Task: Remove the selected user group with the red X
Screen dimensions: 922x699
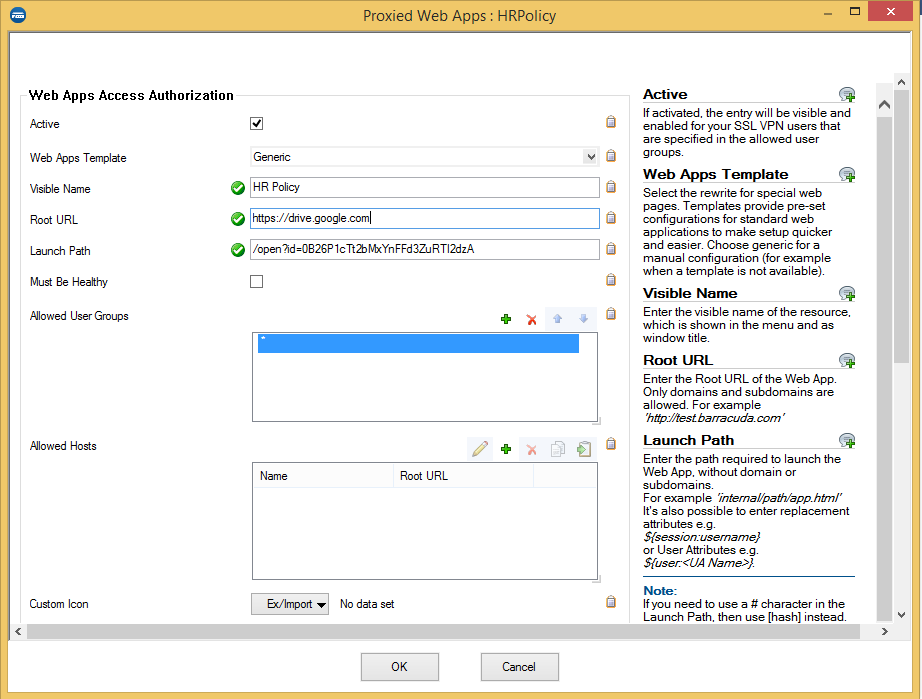Action: (x=532, y=319)
